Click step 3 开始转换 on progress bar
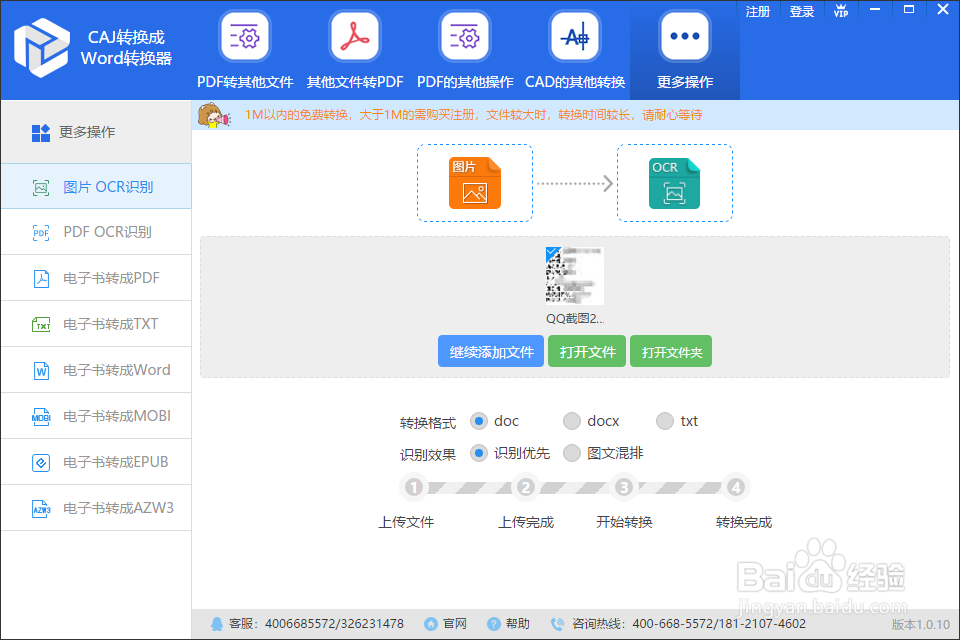The height and width of the screenshot is (640, 960). point(624,487)
